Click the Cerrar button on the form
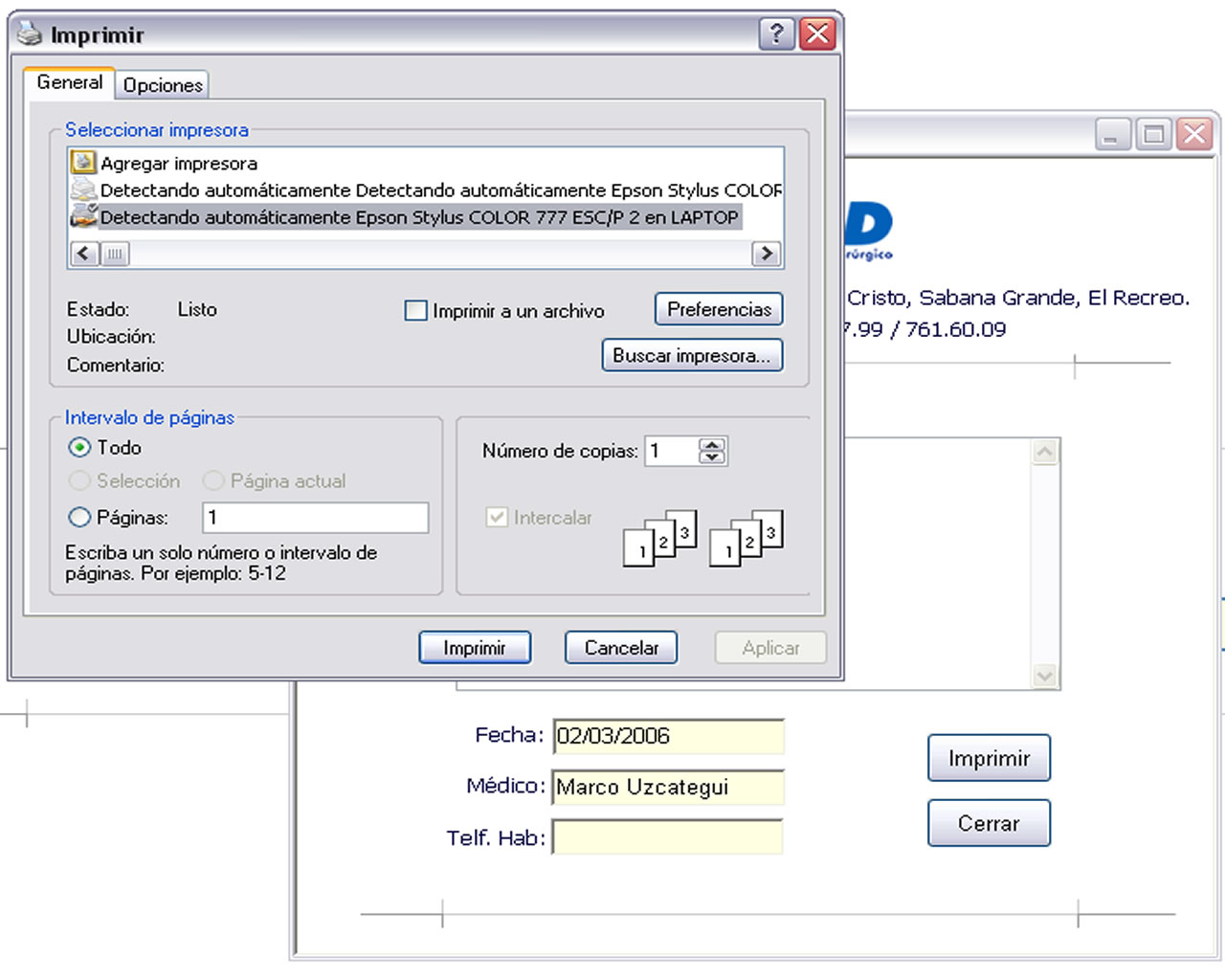The image size is (1225, 980). click(x=988, y=823)
